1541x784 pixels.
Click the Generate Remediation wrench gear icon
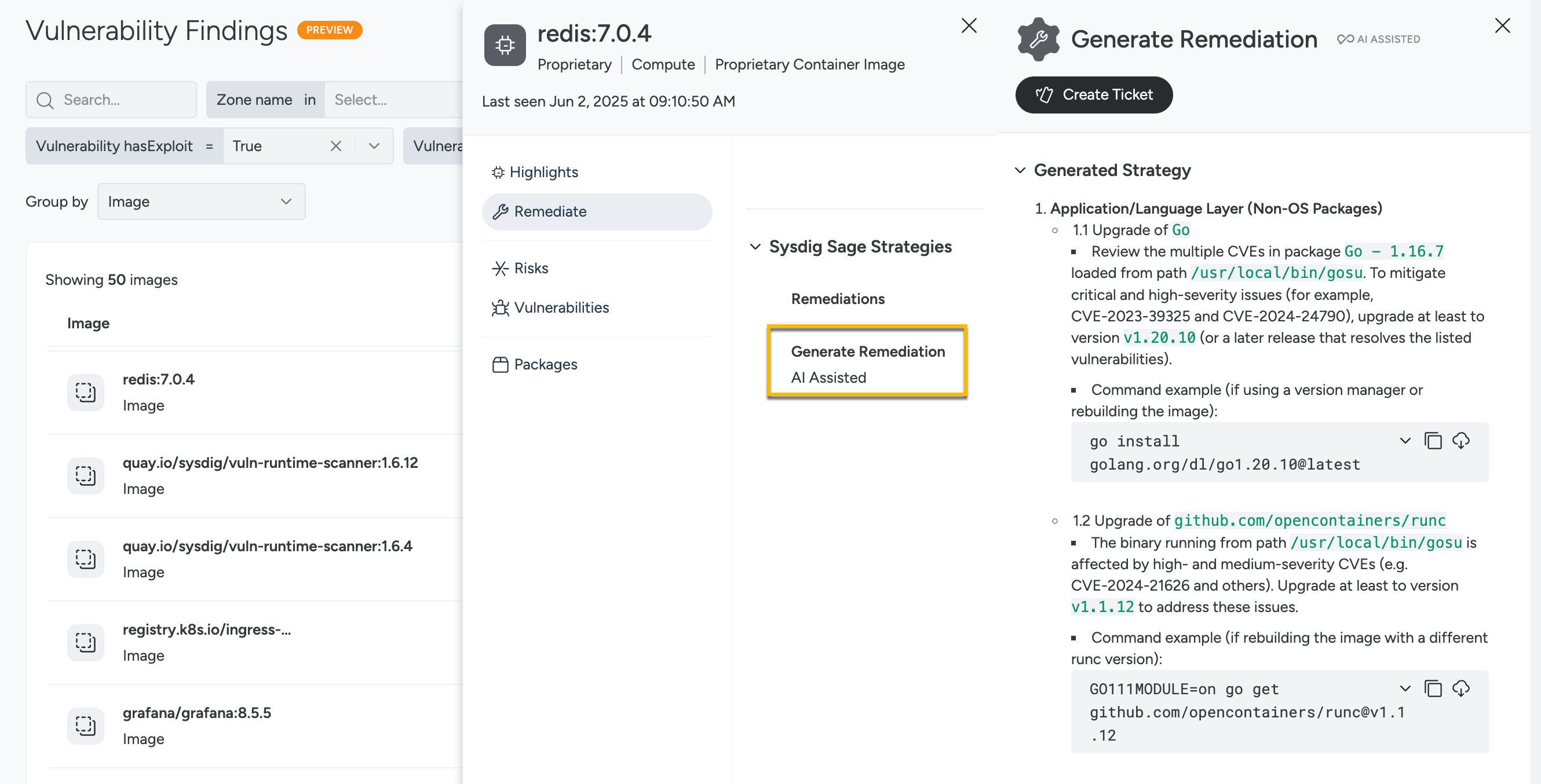point(1038,39)
